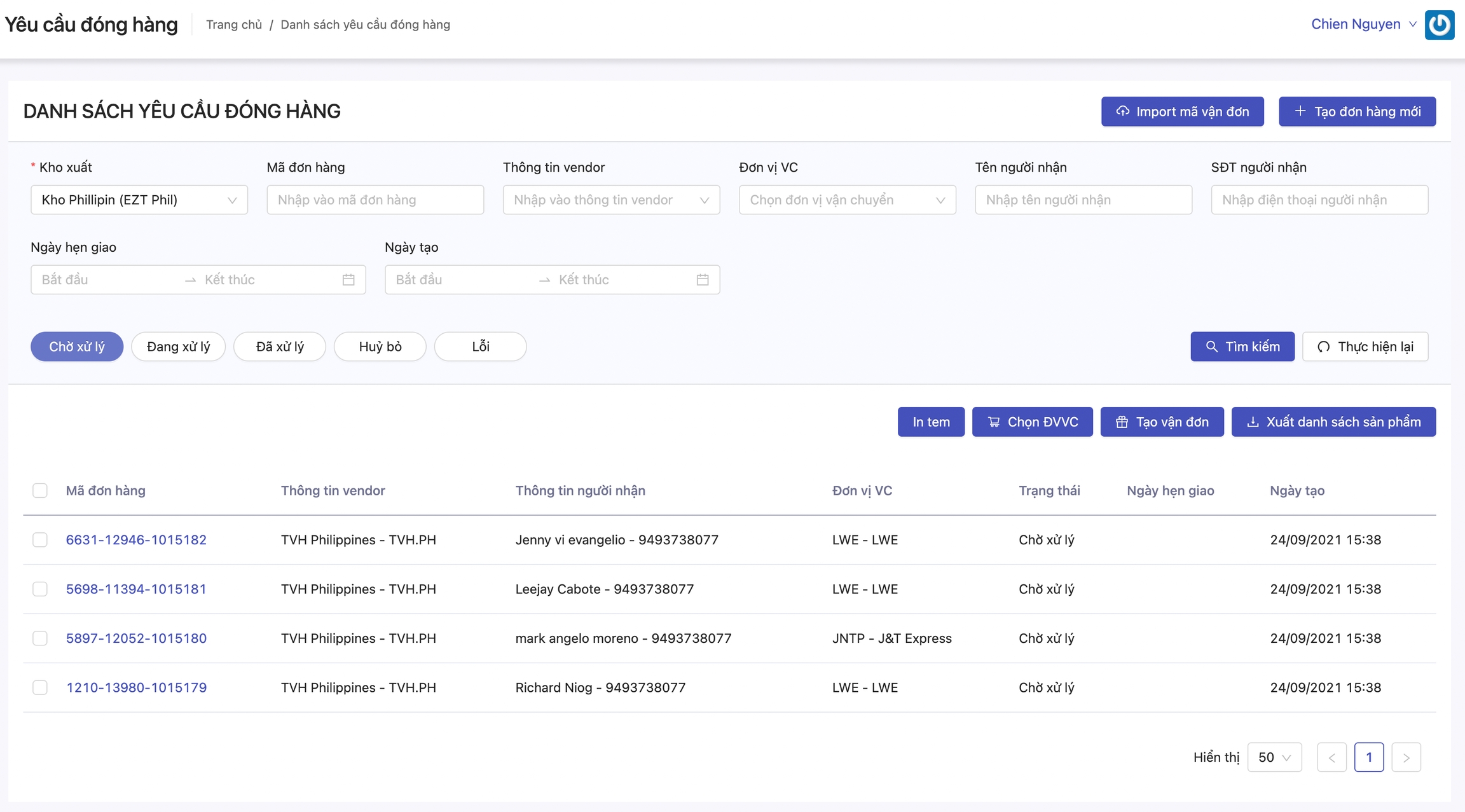Open the Hiển thị 50 page size dropdown
The width and height of the screenshot is (1465, 812).
(1274, 757)
